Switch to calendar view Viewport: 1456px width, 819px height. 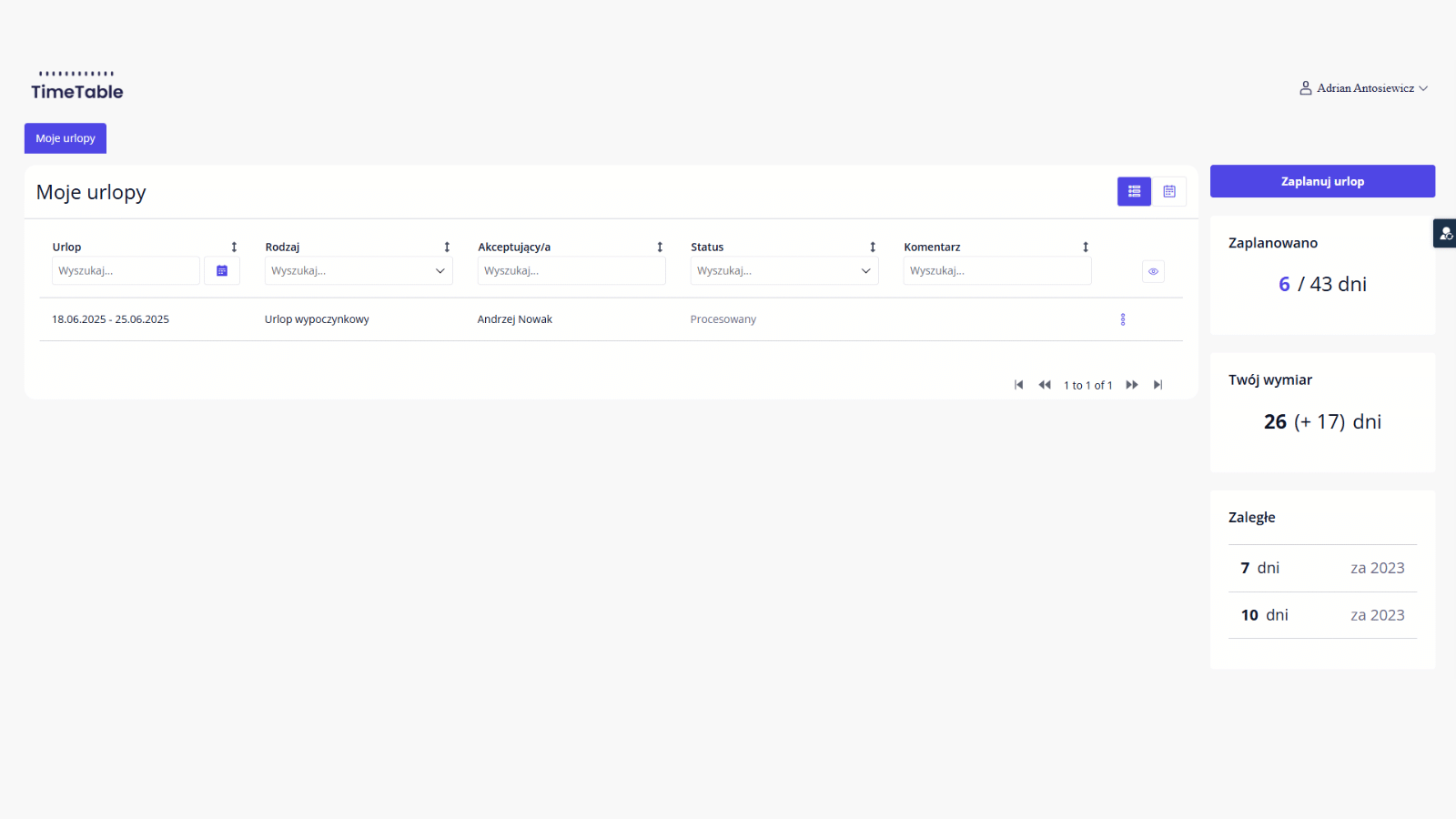(x=1169, y=191)
